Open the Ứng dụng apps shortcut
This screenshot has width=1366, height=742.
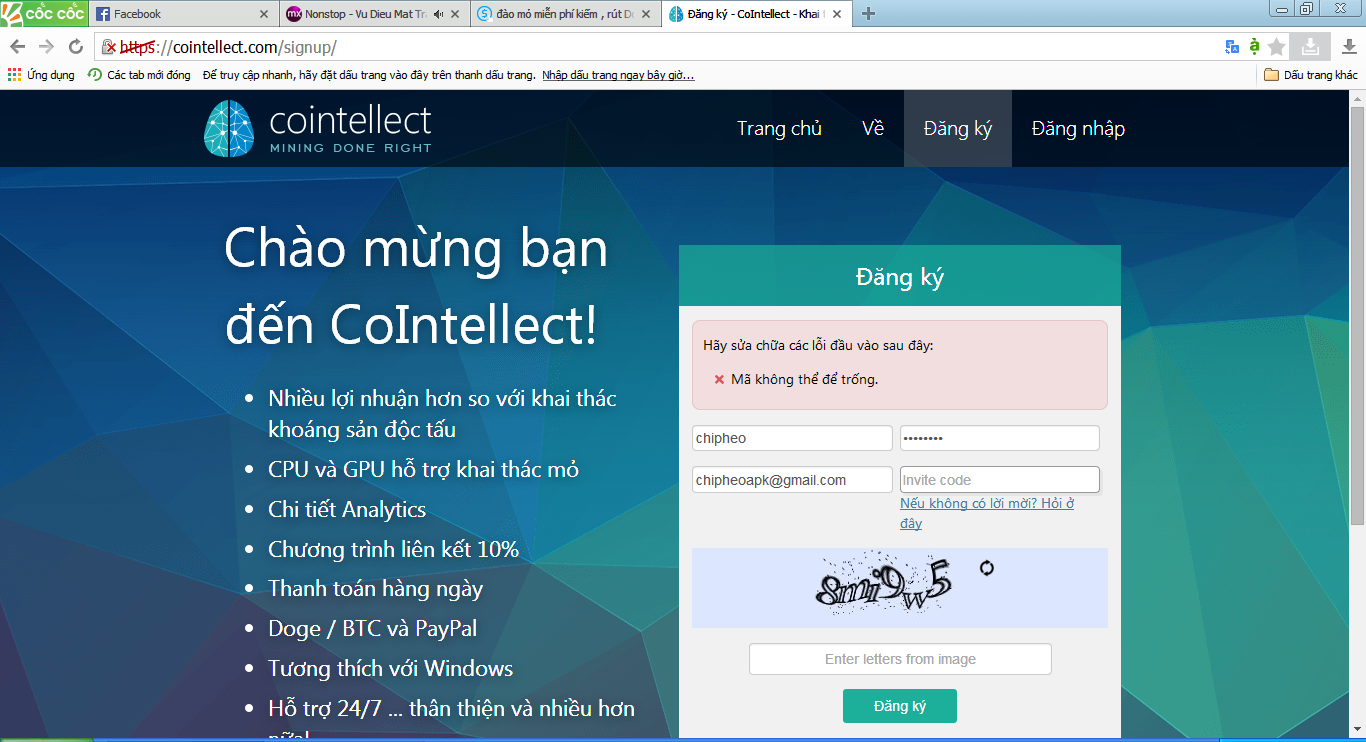pyautogui.click(x=41, y=75)
